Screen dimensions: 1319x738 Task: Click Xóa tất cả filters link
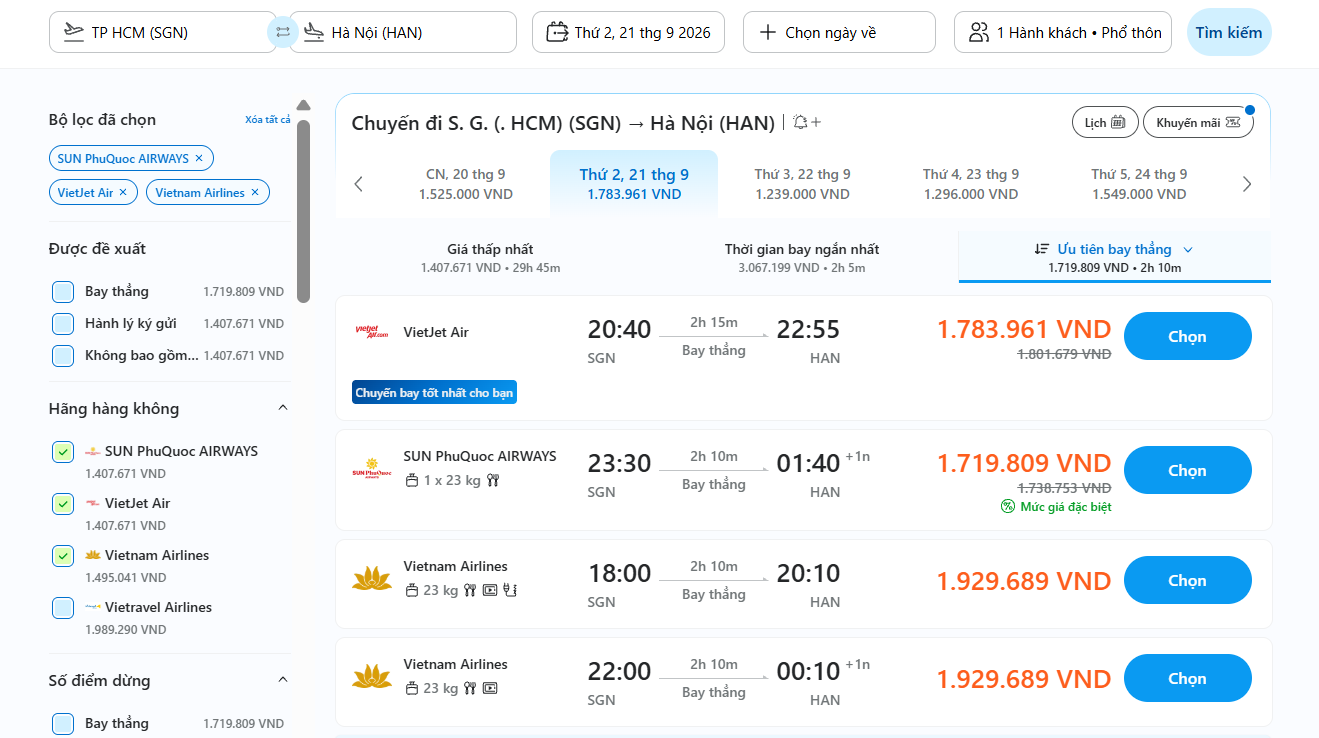coord(267,120)
